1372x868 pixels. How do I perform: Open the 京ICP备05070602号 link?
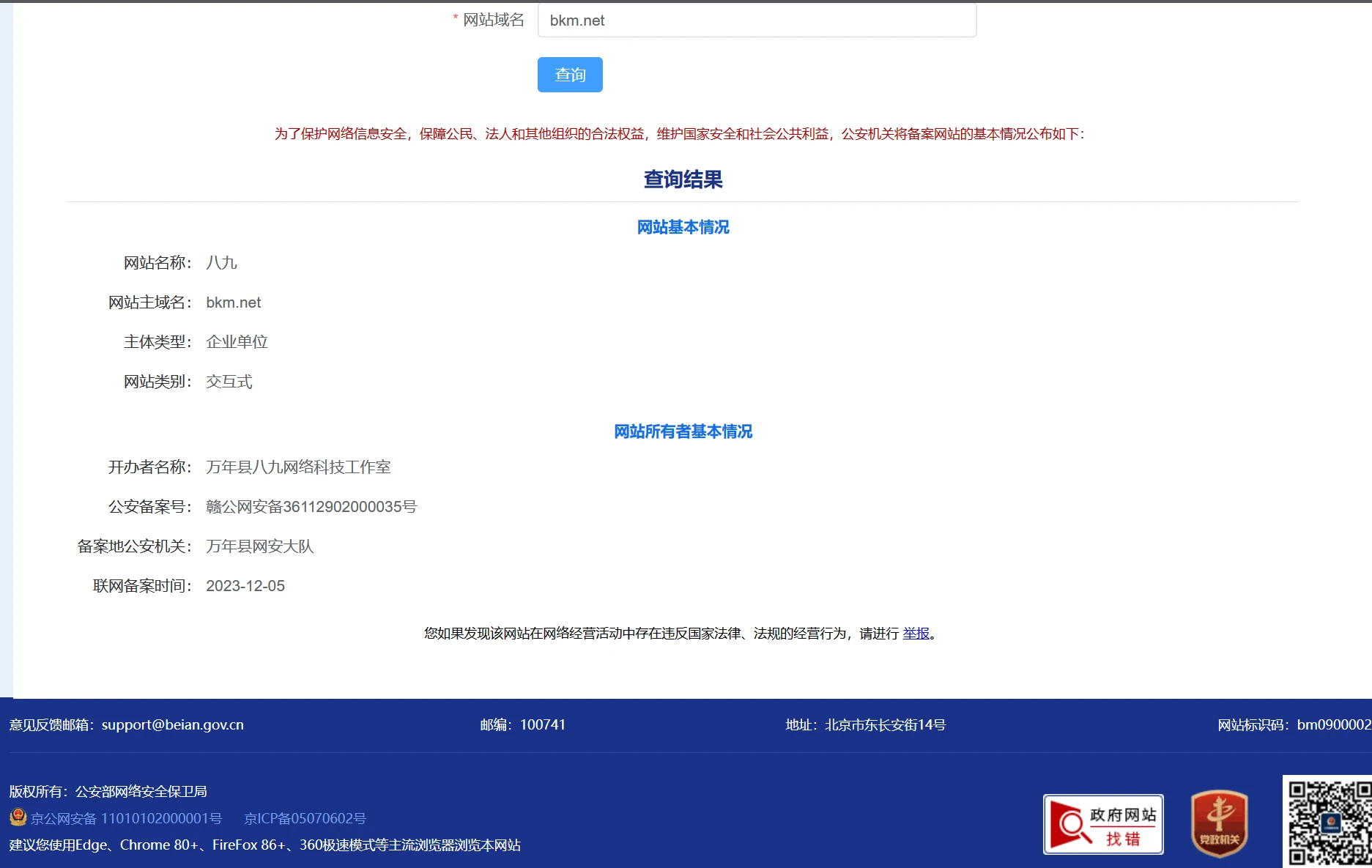tap(305, 818)
